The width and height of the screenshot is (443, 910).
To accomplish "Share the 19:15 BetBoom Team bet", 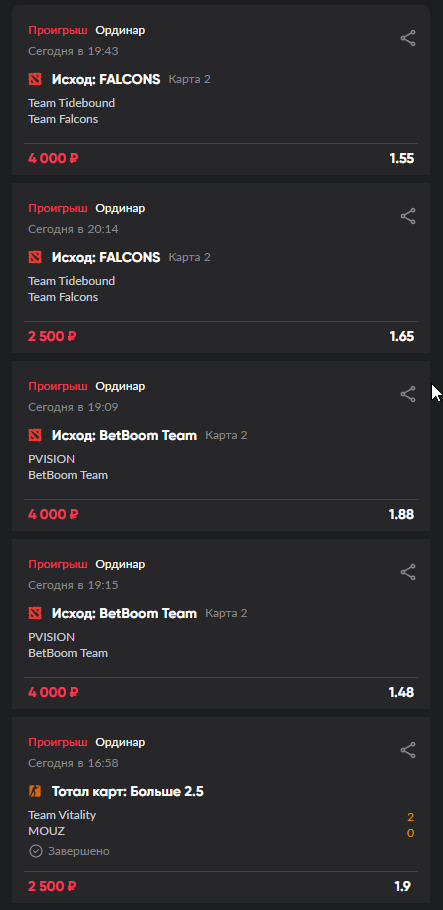I will 408,572.
